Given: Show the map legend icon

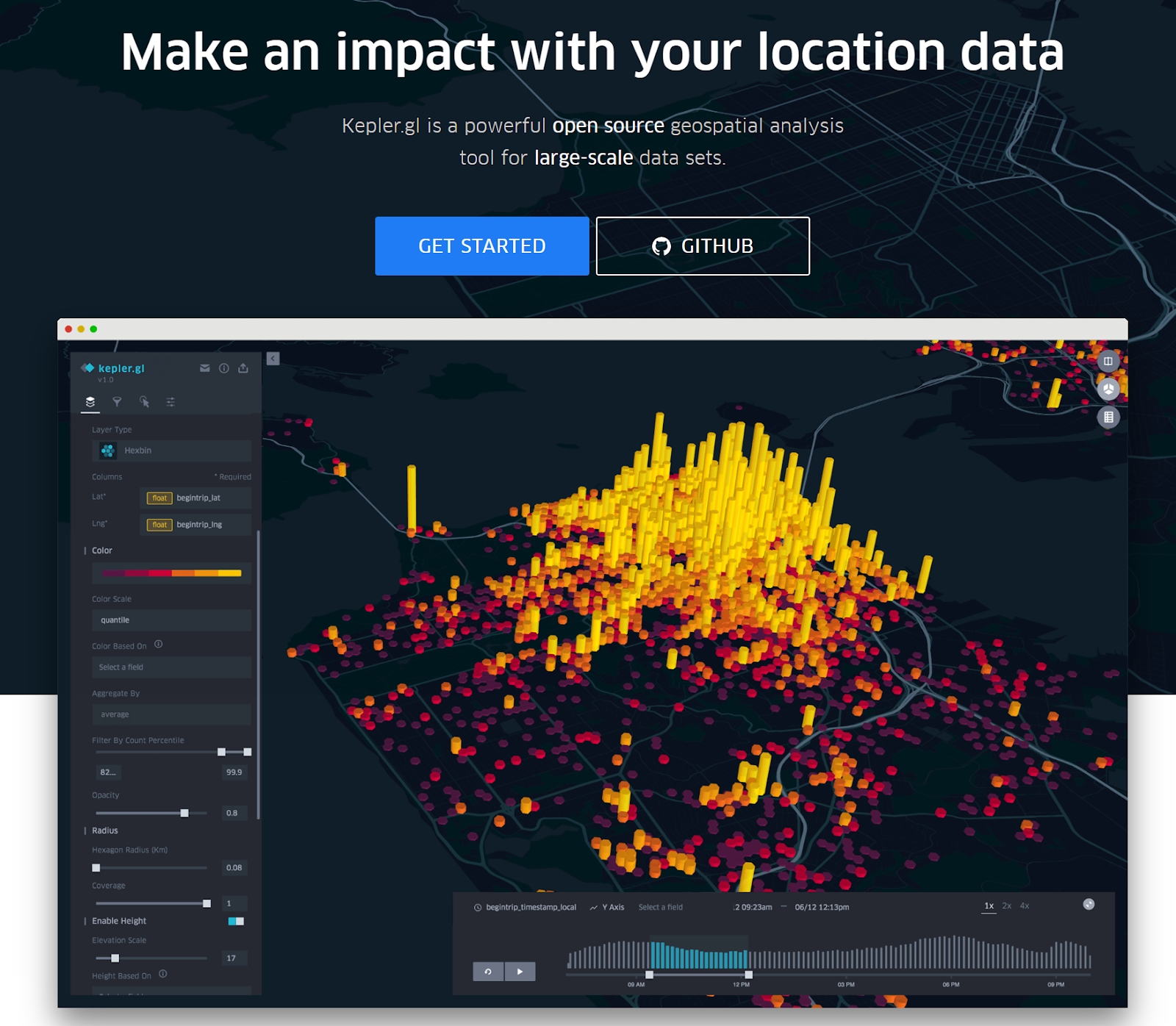Looking at the screenshot, I should point(1108,417).
